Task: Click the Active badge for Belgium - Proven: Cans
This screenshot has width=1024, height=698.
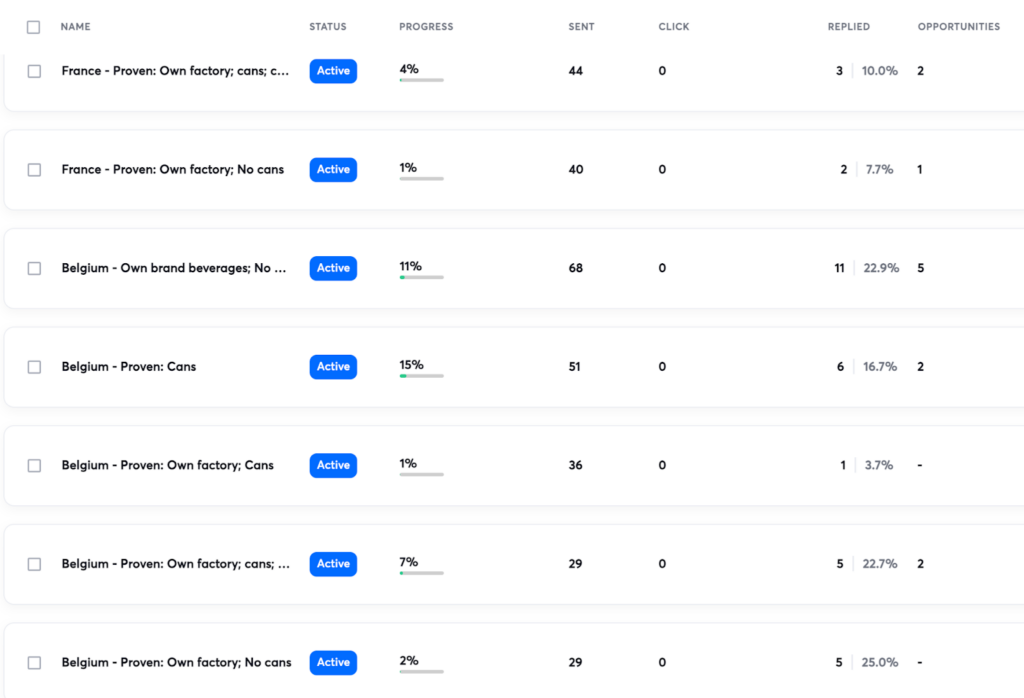Action: pyautogui.click(x=333, y=367)
